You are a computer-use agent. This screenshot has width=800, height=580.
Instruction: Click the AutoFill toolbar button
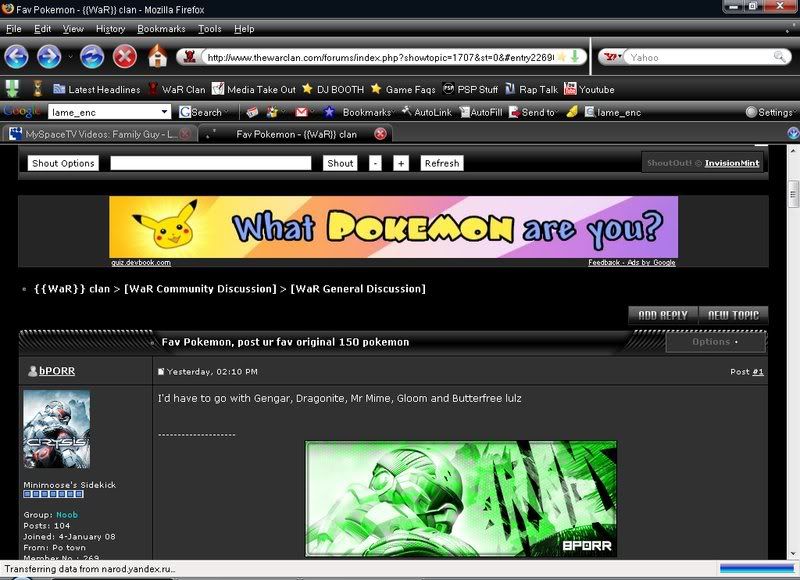[481, 112]
